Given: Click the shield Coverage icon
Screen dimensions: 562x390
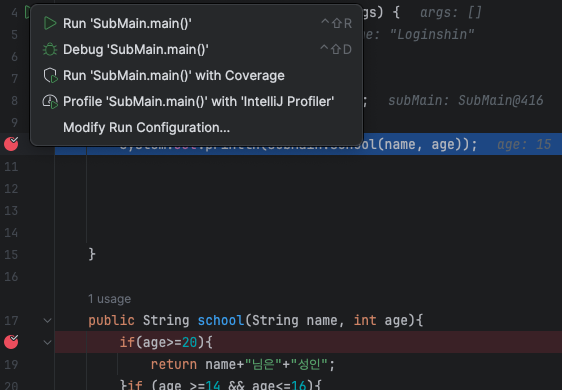Looking at the screenshot, I should [x=50, y=76].
